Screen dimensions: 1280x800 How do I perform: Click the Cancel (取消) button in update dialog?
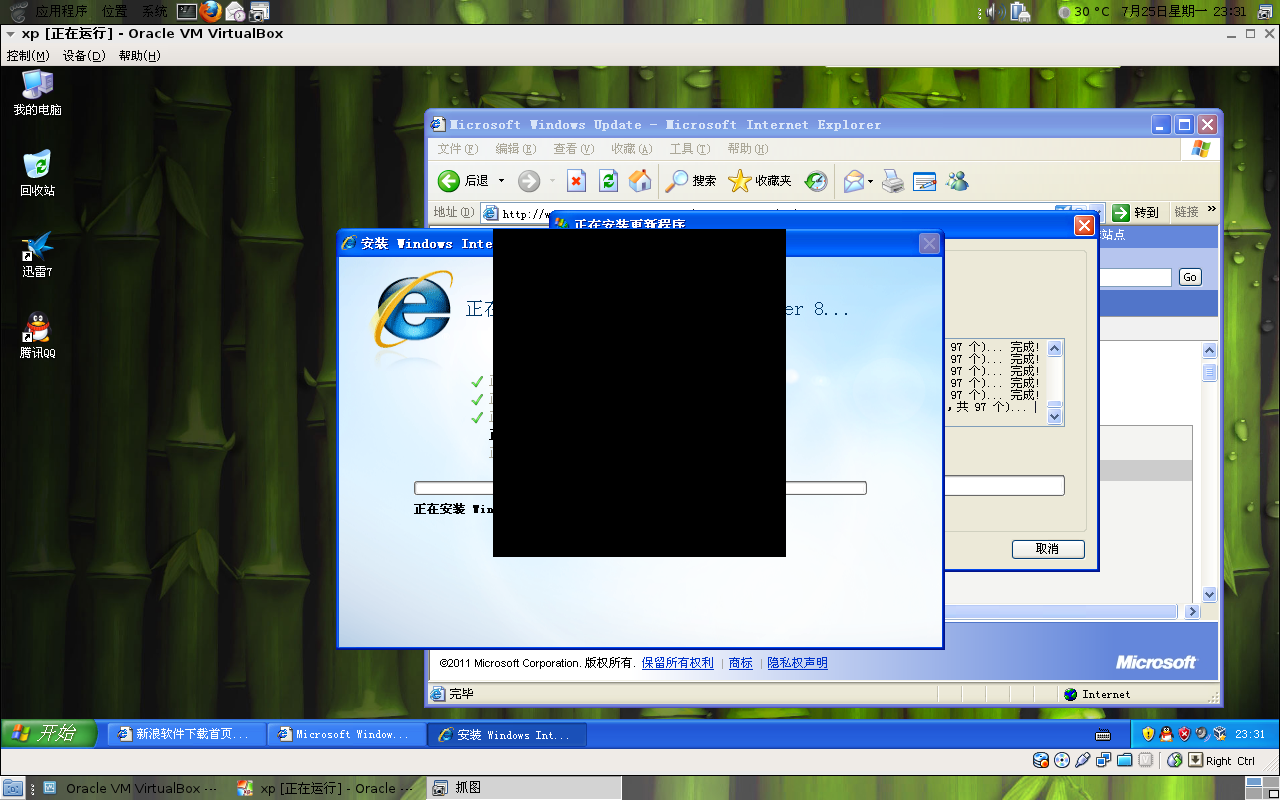tap(1047, 549)
